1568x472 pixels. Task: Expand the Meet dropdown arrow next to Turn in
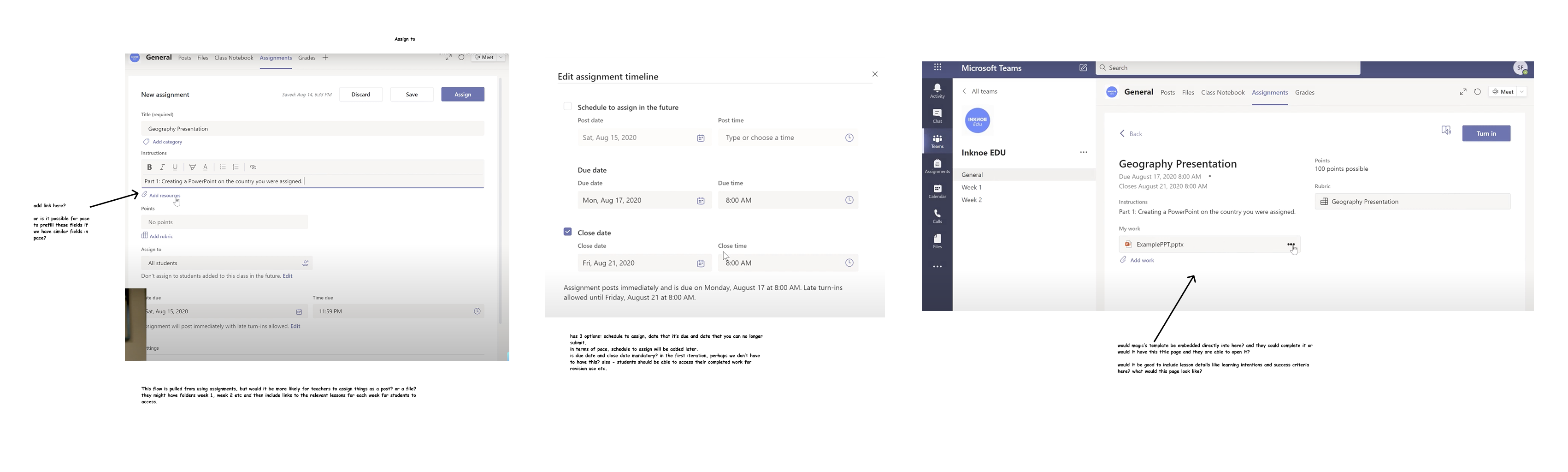(x=1521, y=92)
